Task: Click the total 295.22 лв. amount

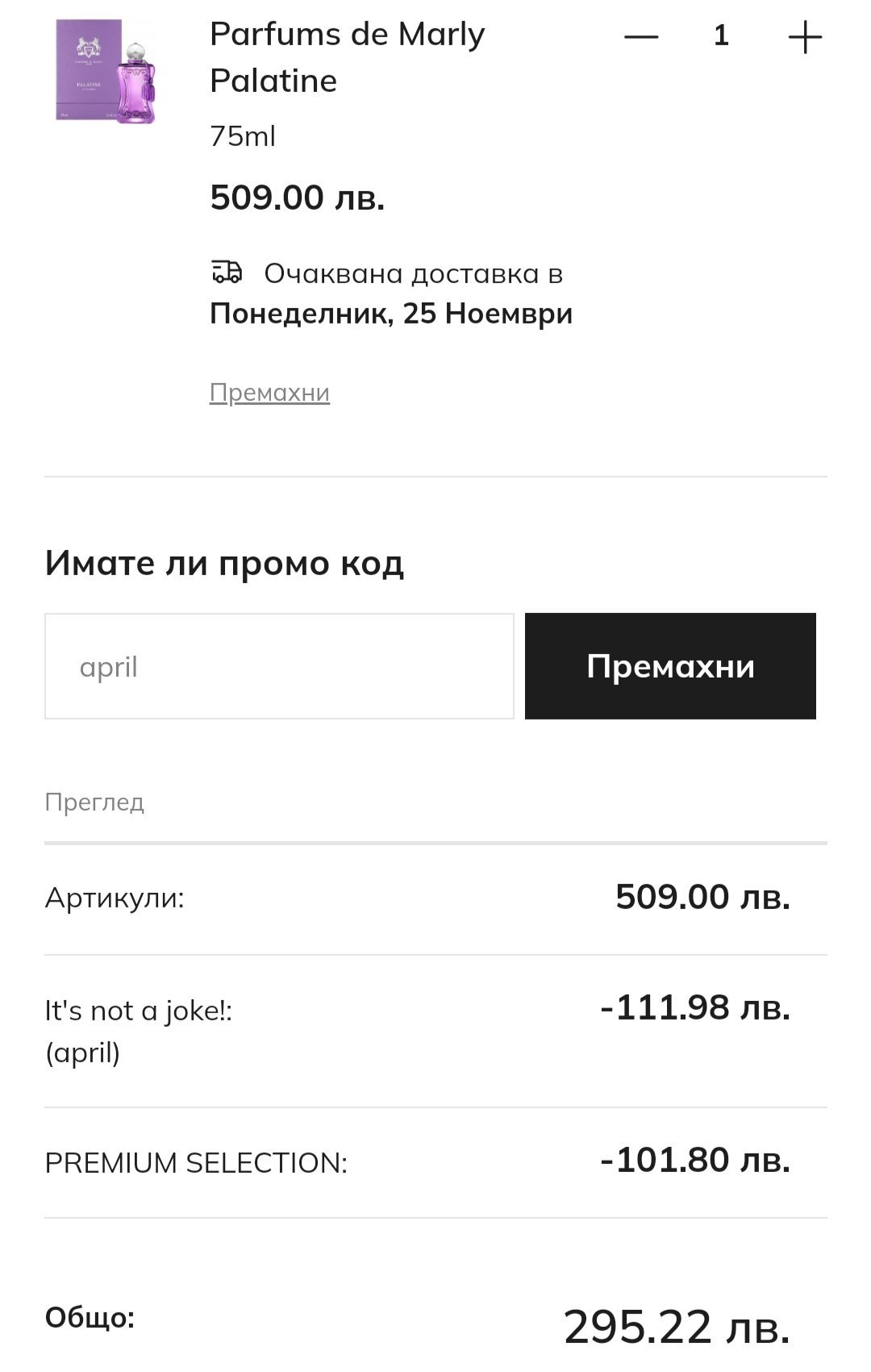Action: tap(677, 1326)
